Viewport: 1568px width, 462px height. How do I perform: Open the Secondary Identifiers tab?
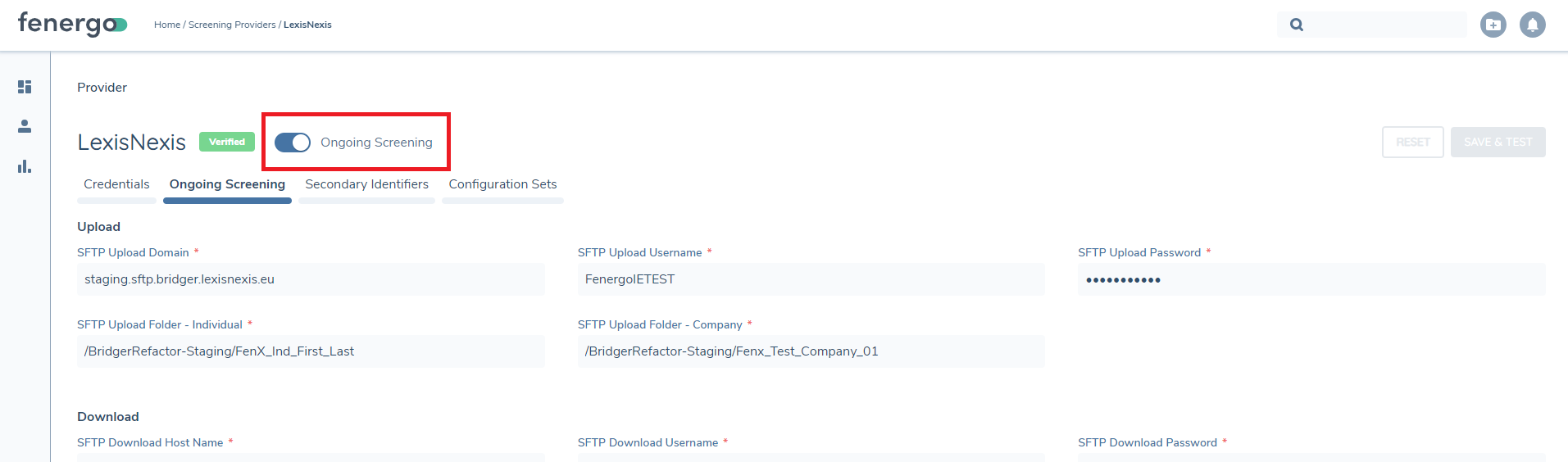pyautogui.click(x=366, y=184)
